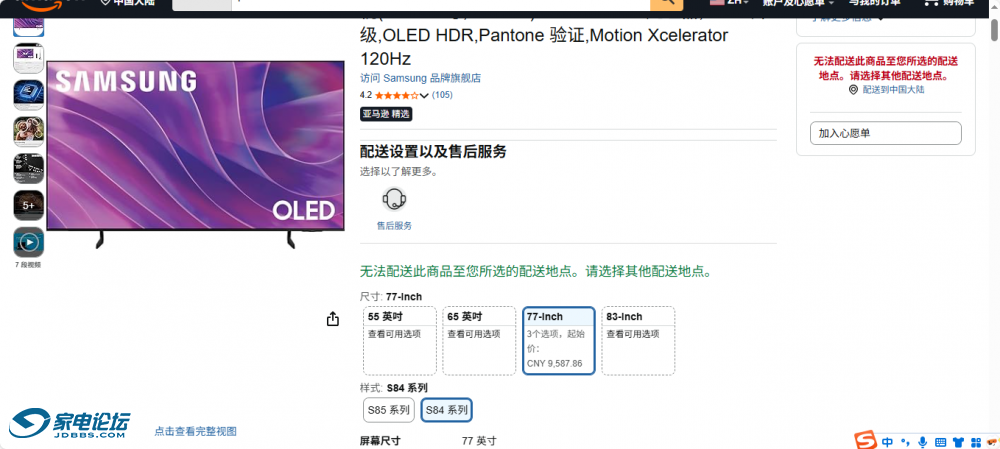This screenshot has width=1000, height=449.
Task: Click the after-sales service headset icon
Action: [x=394, y=199]
